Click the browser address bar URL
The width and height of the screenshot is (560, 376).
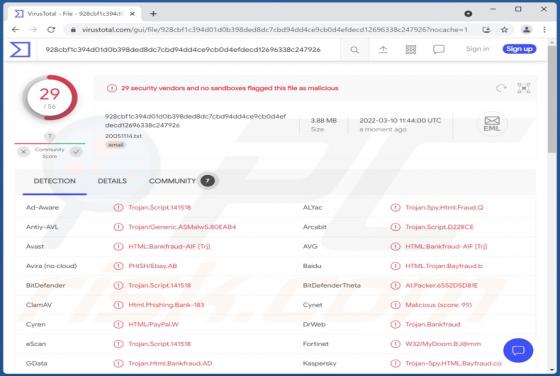pyautogui.click(x=274, y=30)
